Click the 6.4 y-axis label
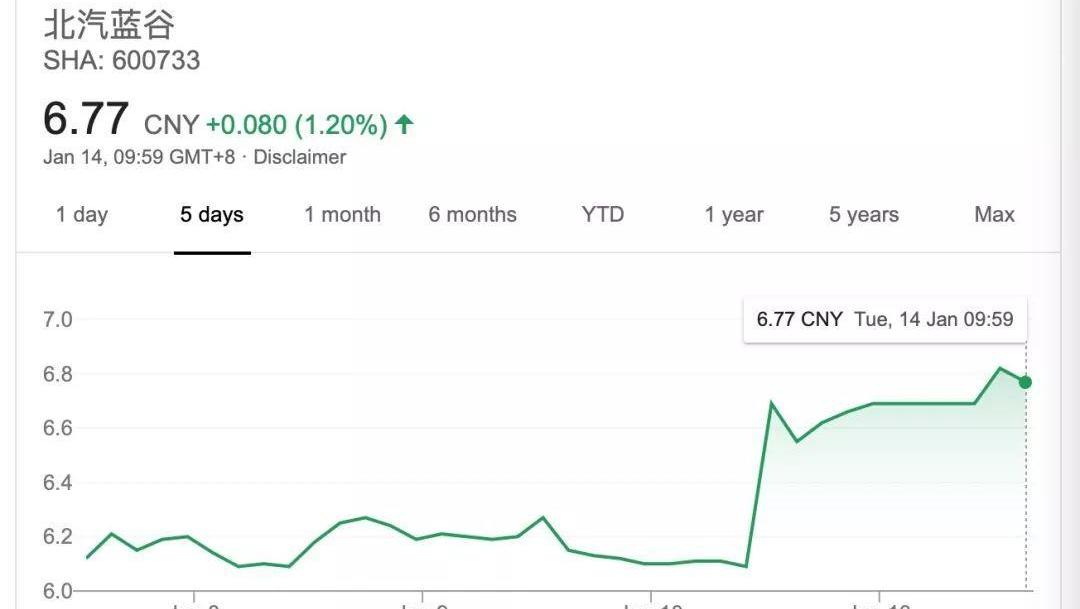This screenshot has width=1080, height=609. coord(58,483)
